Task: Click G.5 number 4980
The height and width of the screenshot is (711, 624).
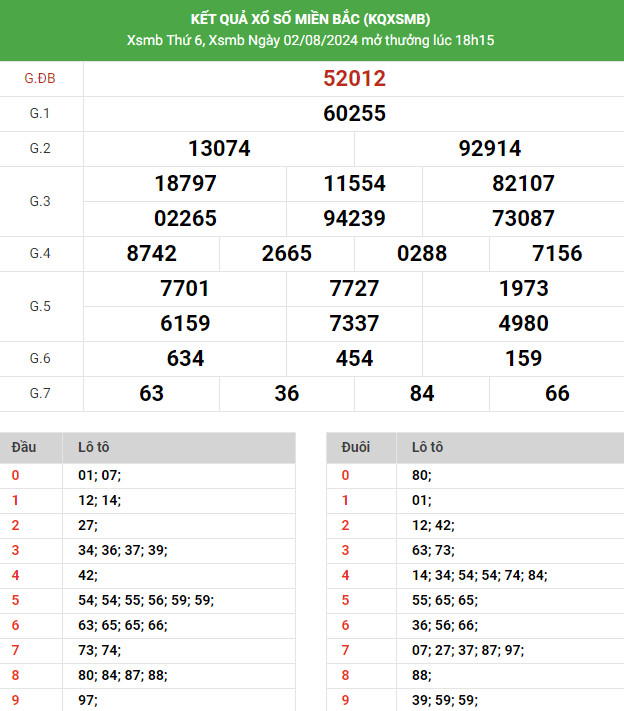Action: [523, 323]
